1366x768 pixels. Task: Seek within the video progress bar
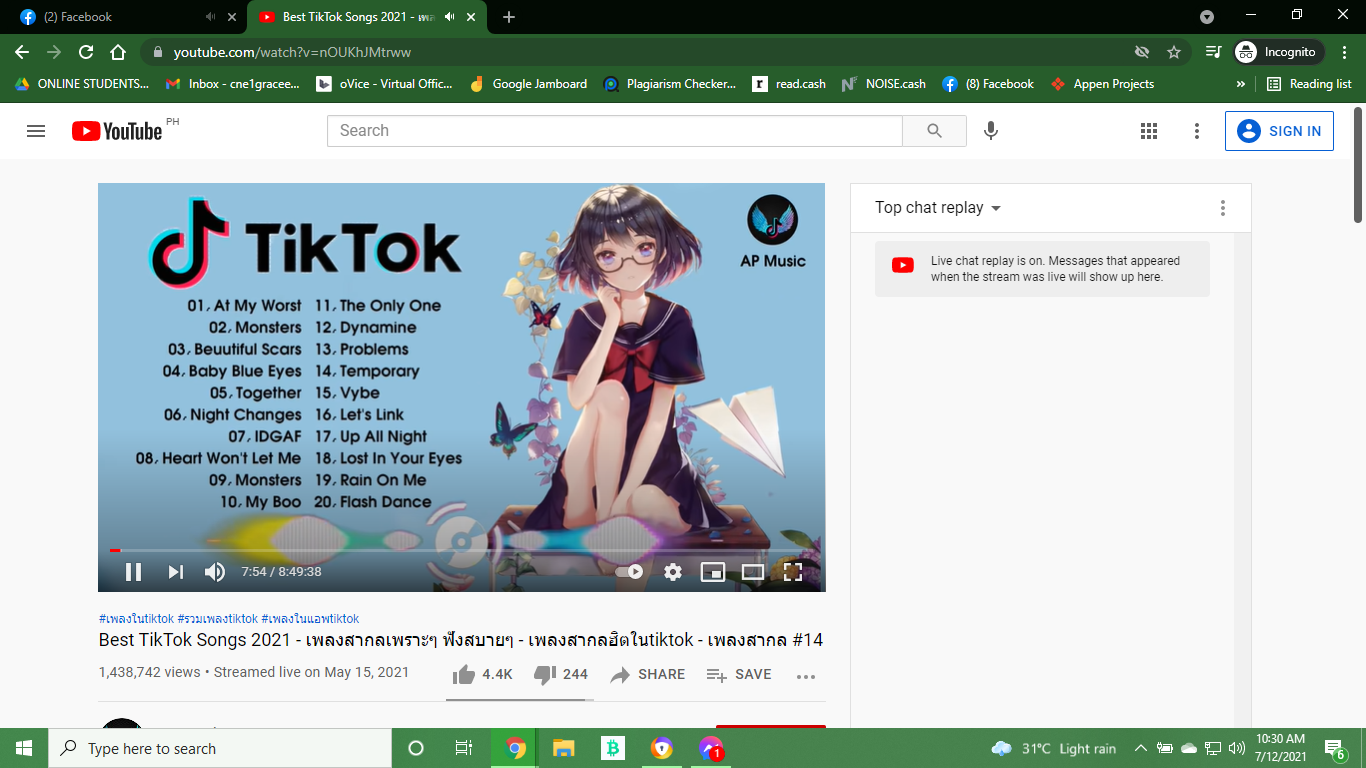[461, 550]
